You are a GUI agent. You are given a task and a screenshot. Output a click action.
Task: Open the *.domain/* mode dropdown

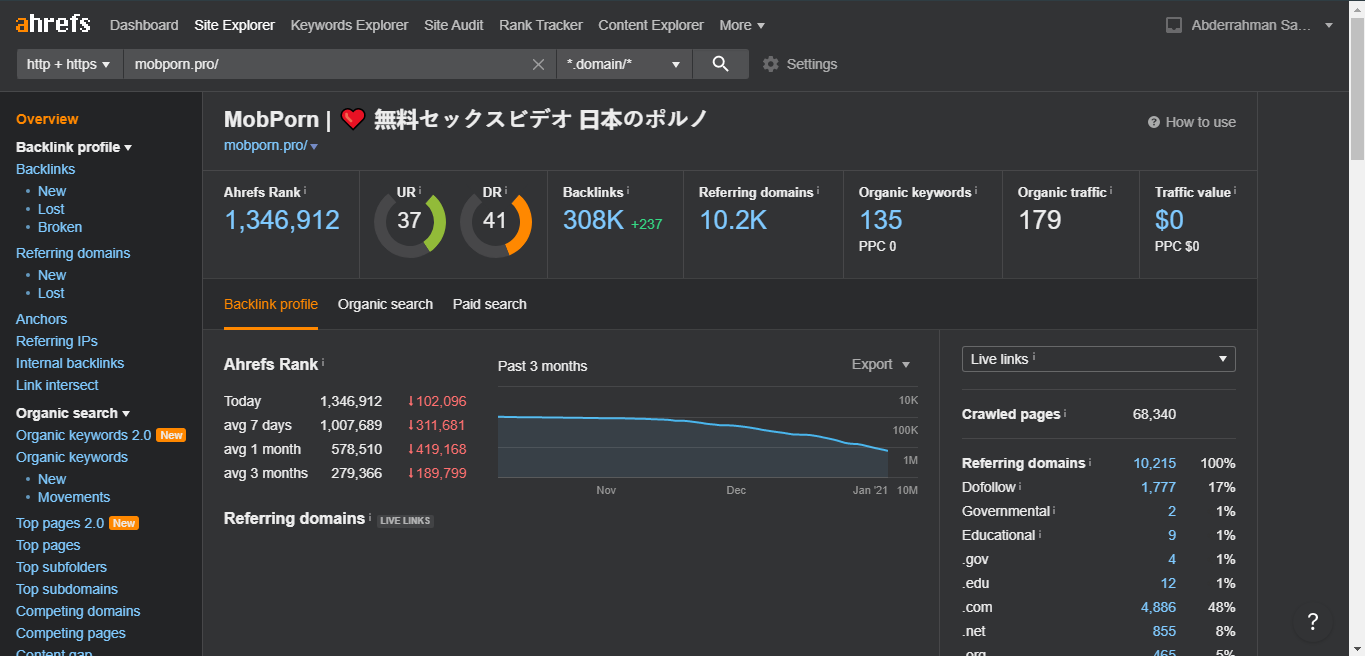click(623, 64)
